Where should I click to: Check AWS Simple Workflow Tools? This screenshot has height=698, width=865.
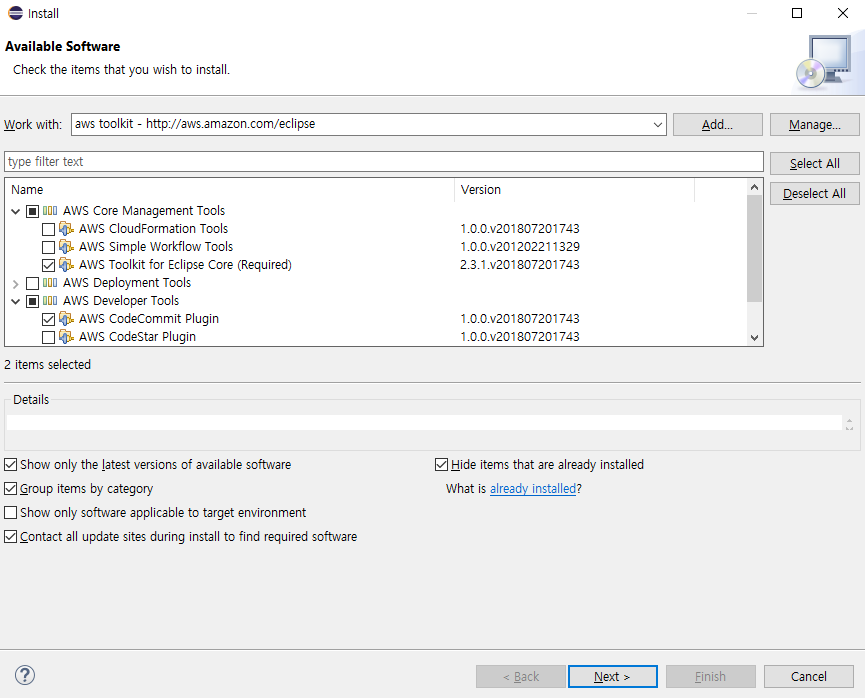click(49, 247)
